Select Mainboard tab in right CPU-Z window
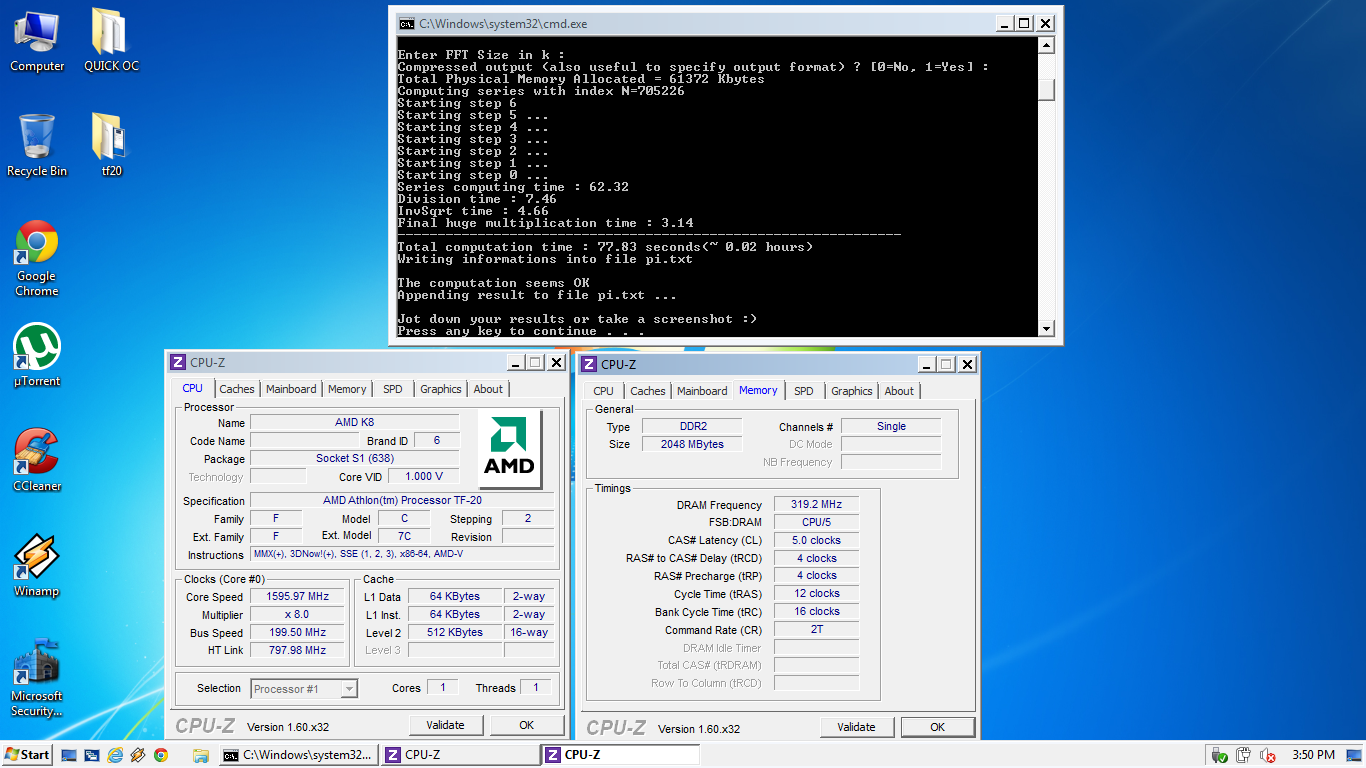The width and height of the screenshot is (1366, 768). pyautogui.click(x=702, y=391)
